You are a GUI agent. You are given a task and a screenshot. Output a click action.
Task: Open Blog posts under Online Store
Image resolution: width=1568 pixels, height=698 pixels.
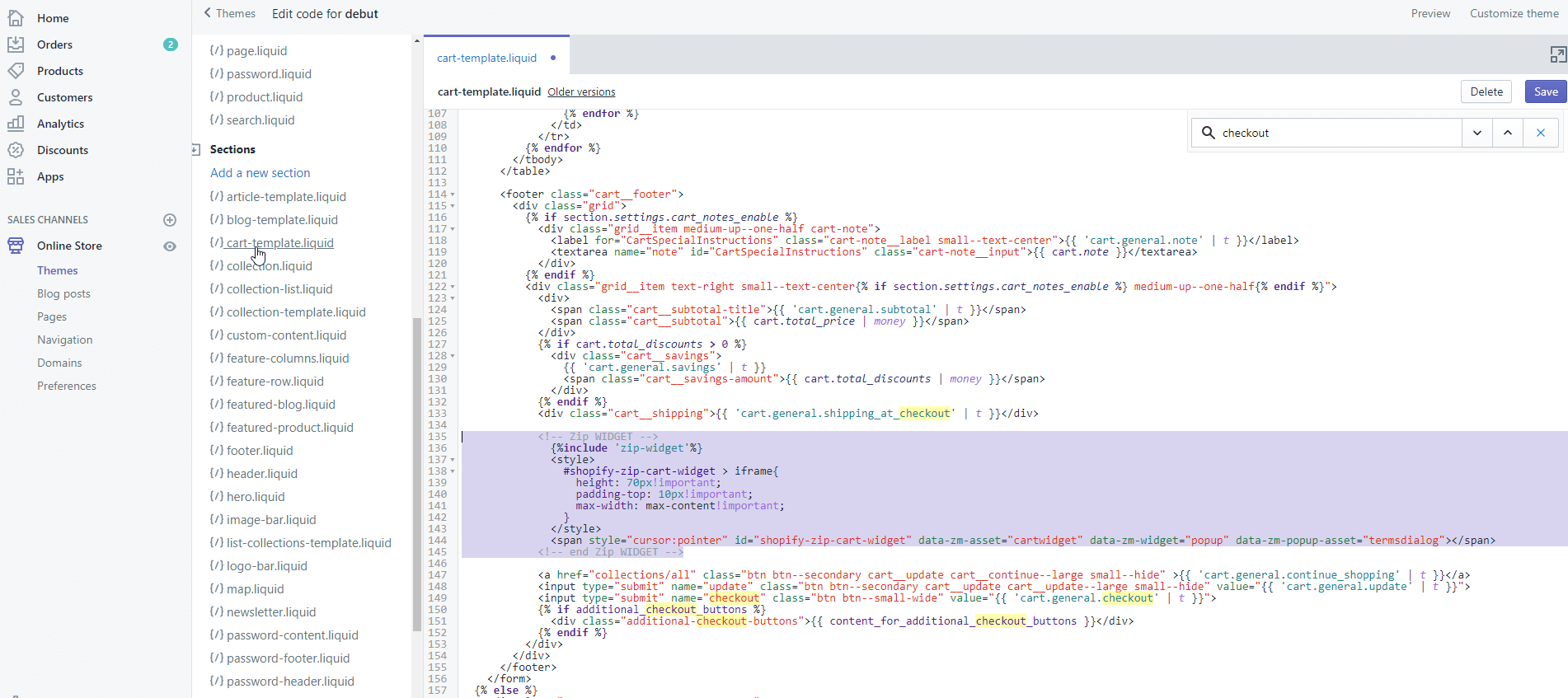[63, 293]
